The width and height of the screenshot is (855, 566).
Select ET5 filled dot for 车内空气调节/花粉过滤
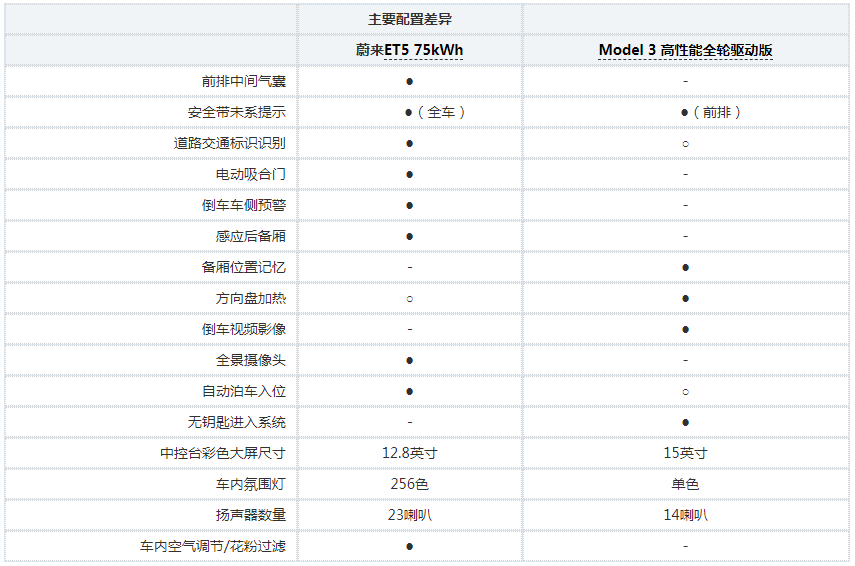410,547
